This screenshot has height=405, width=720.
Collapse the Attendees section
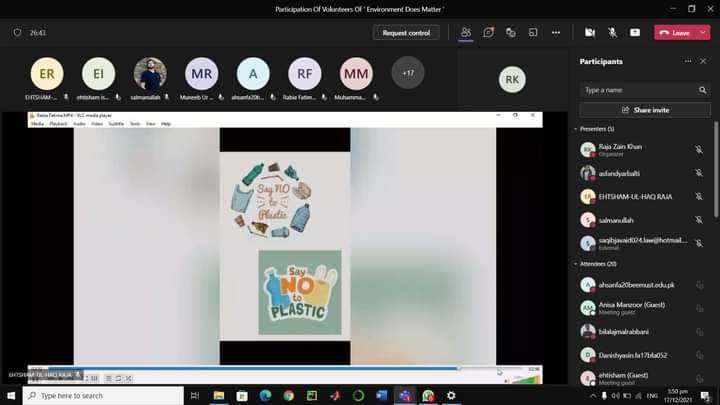576,264
